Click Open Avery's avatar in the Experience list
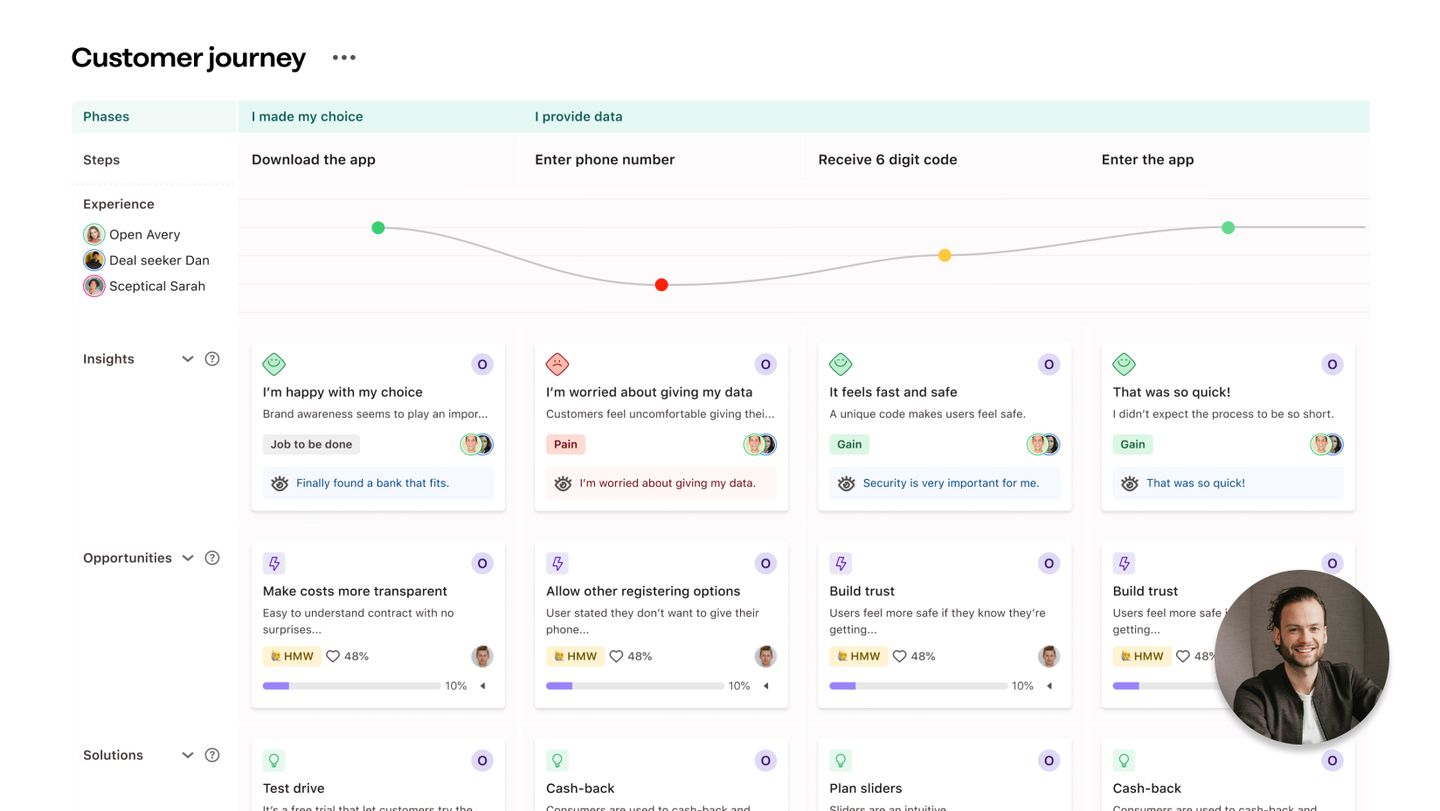 click(92, 233)
